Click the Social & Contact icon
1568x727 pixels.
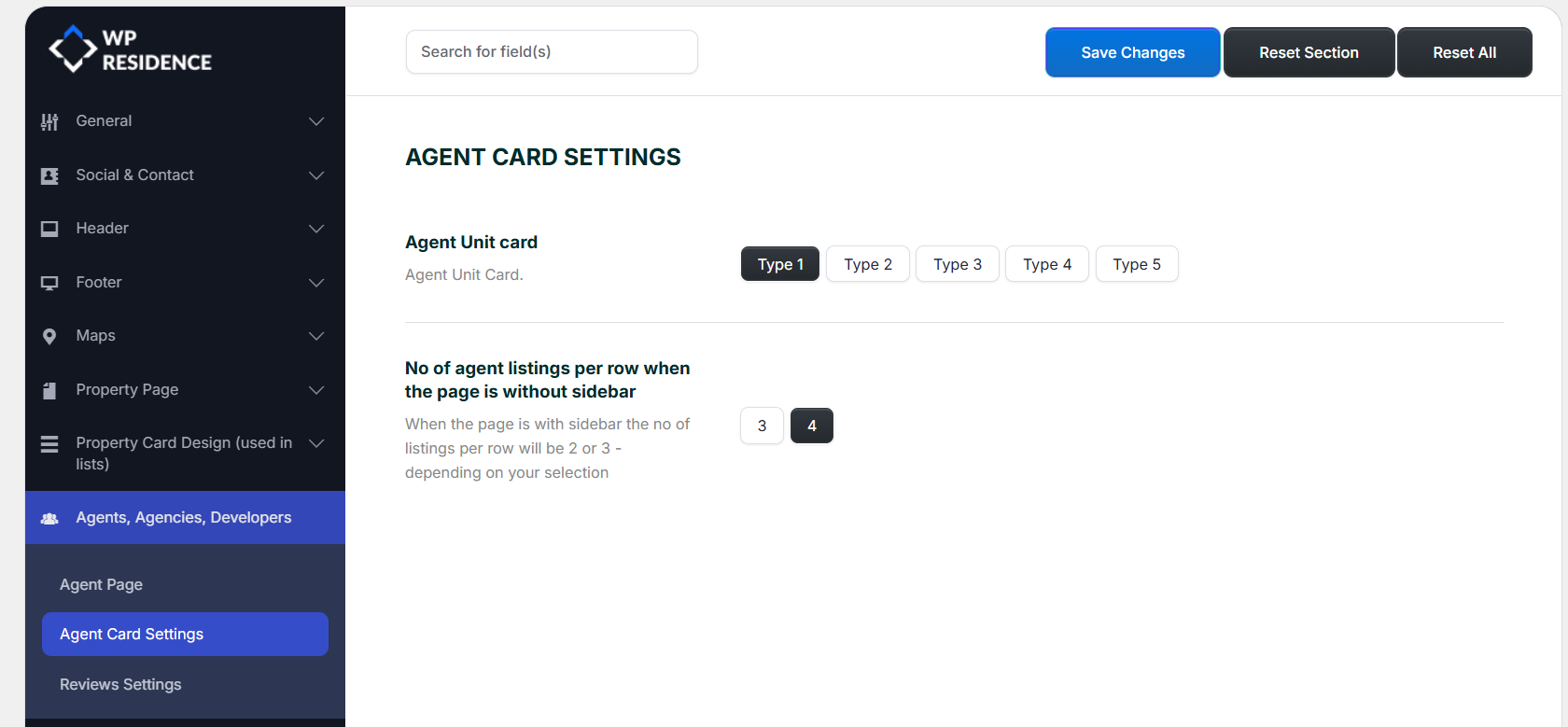[x=49, y=175]
